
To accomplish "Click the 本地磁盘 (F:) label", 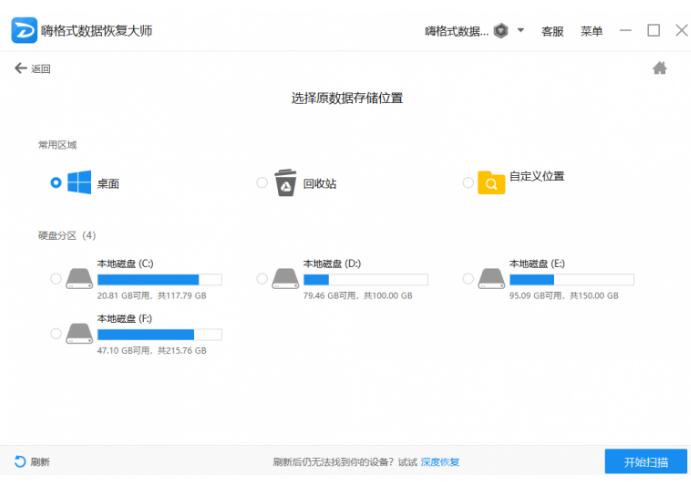I will [125, 319].
